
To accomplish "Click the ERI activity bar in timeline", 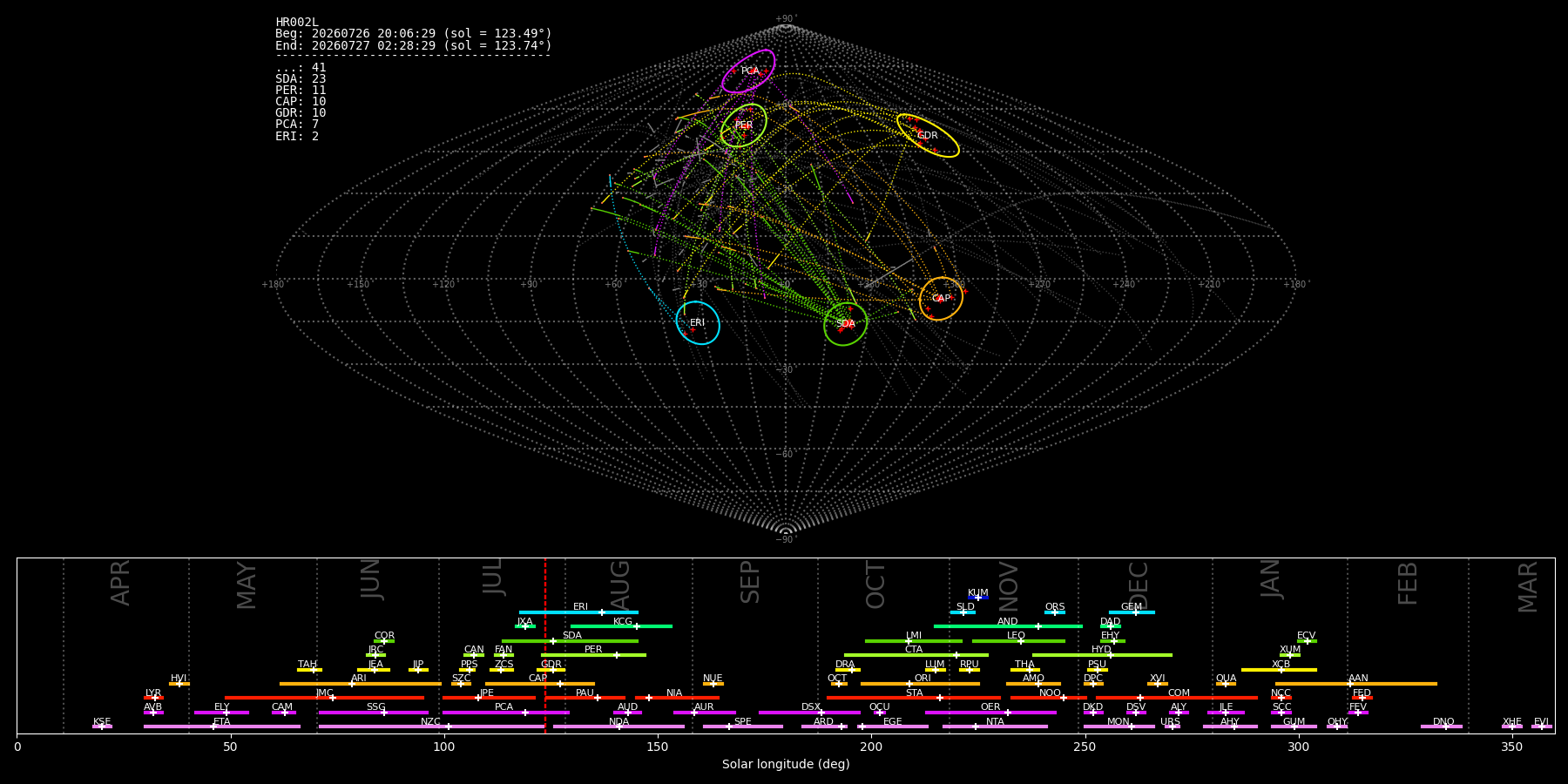I will pyautogui.click(x=578, y=612).
